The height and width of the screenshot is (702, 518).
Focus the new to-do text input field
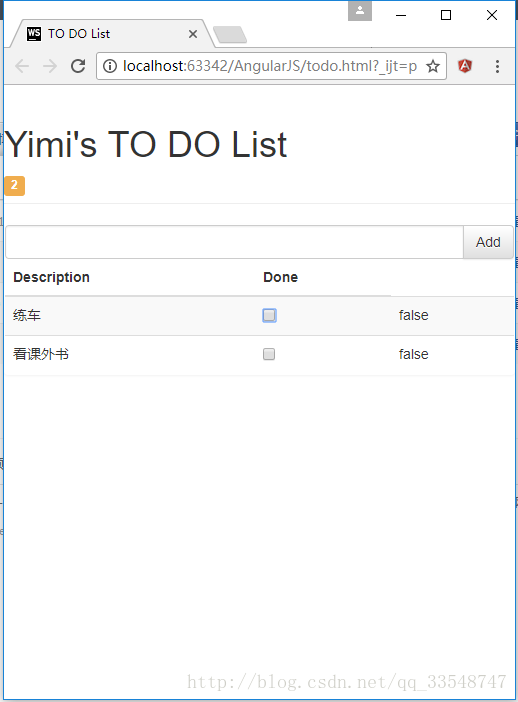click(x=235, y=242)
